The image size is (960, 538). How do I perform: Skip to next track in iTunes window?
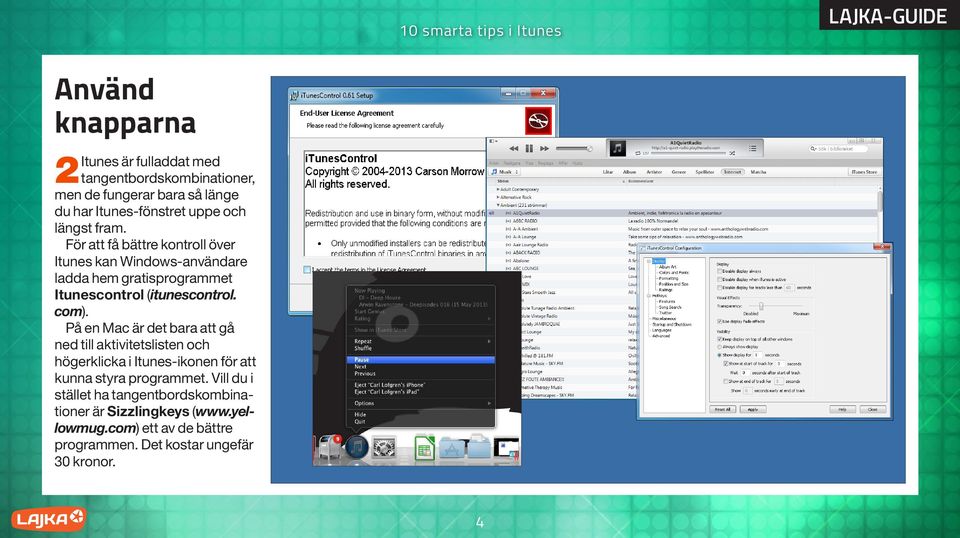[x=544, y=148]
